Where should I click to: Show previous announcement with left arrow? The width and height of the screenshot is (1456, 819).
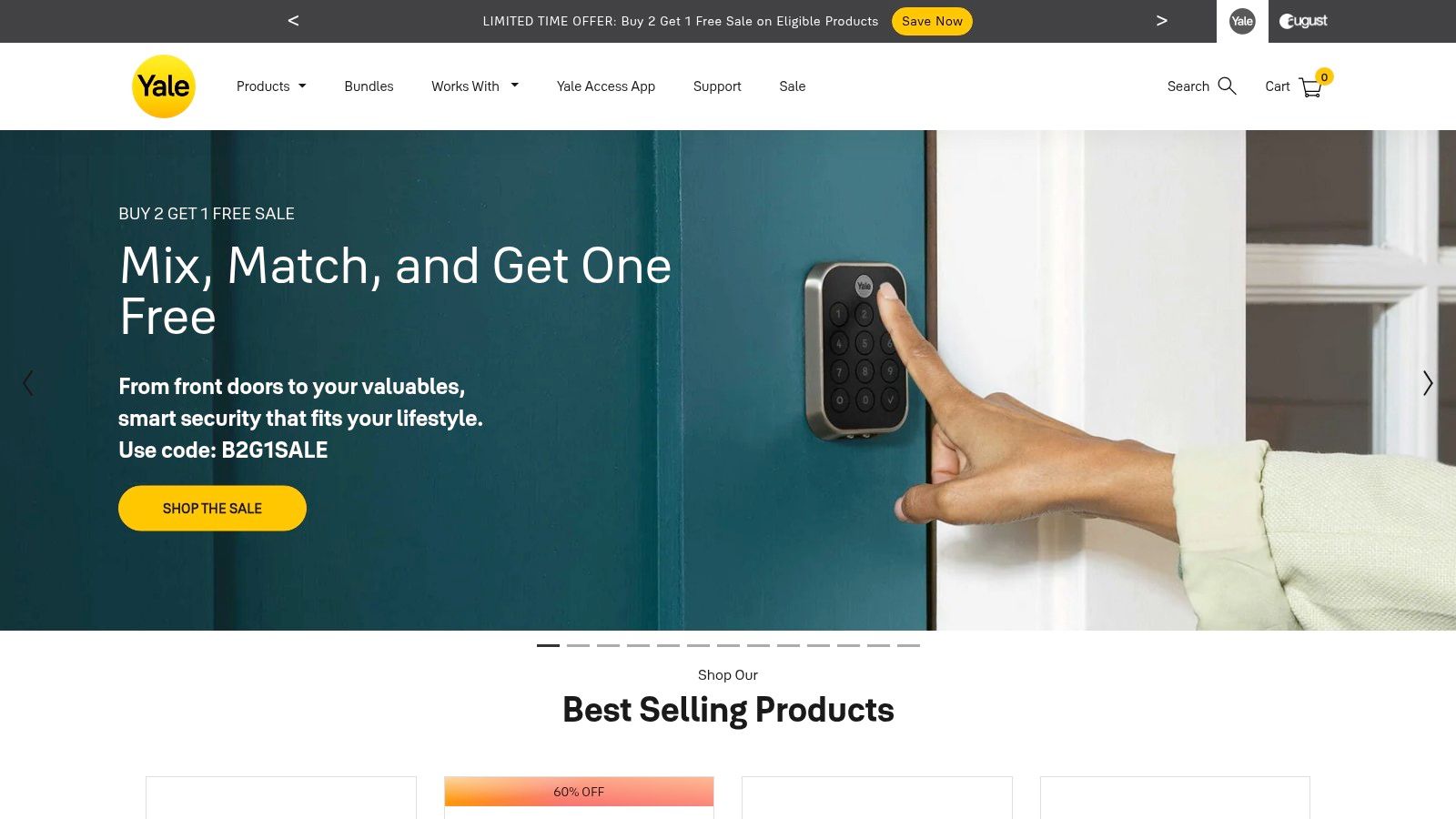[293, 20]
